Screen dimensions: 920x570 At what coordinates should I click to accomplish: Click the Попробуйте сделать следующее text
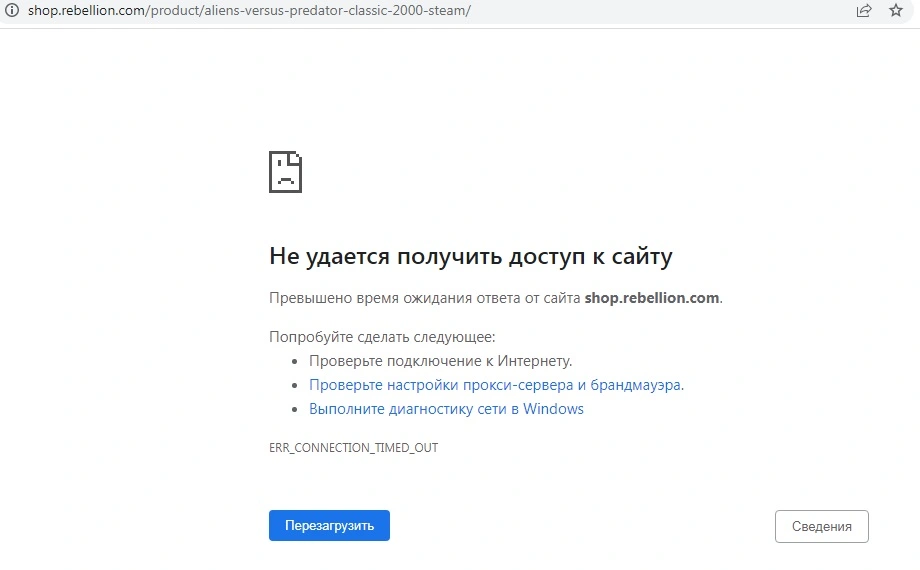click(382, 337)
